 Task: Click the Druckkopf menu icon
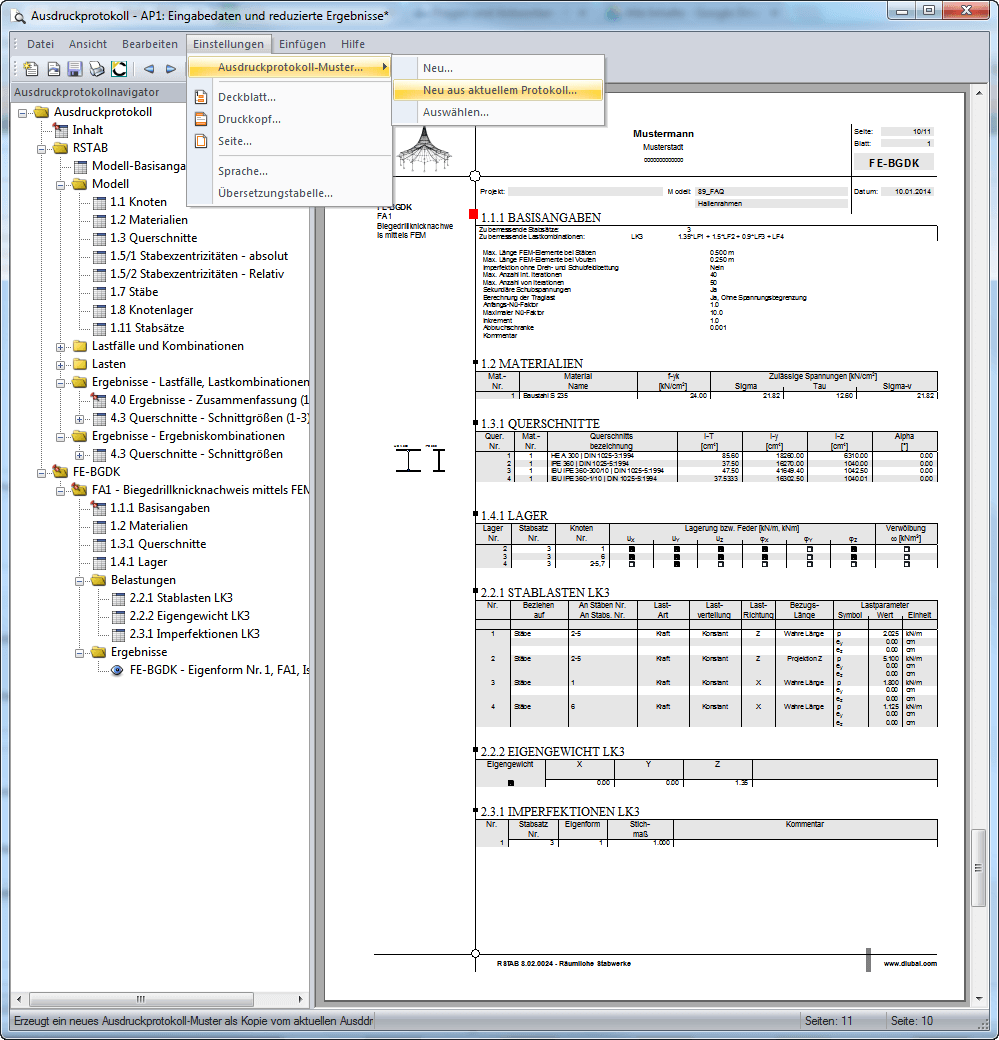(x=201, y=119)
